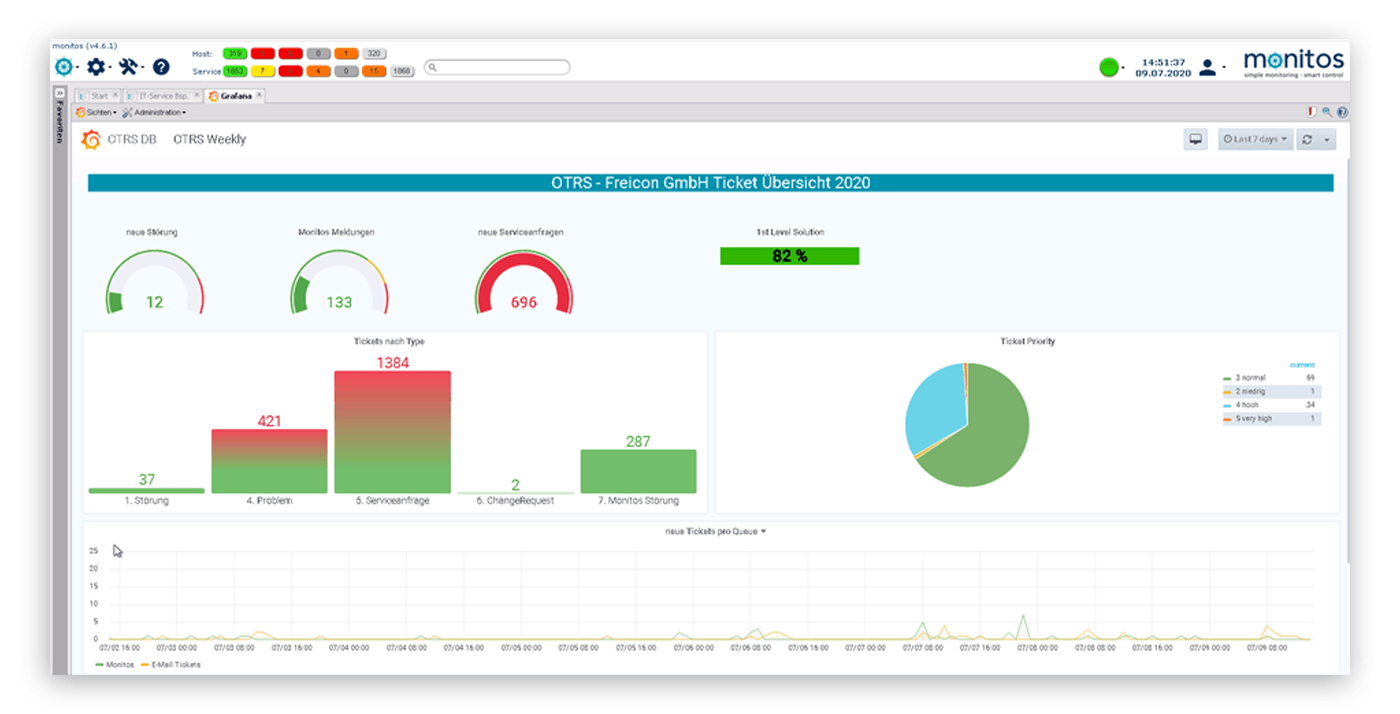The image size is (1400, 714).
Task: Switch to the IT-Service Bsp. tab
Action: pyautogui.click(x=162, y=96)
